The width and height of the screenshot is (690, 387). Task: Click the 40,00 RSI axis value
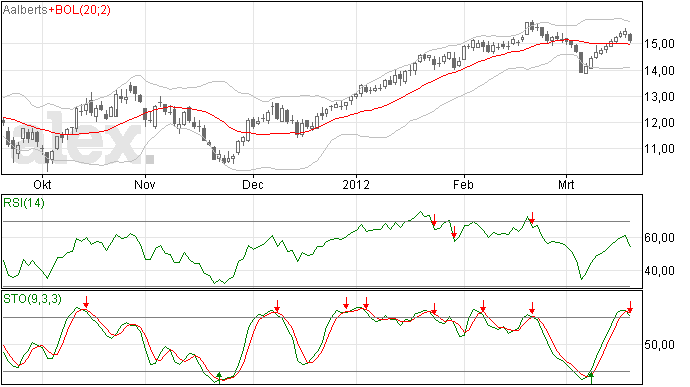coord(660,271)
